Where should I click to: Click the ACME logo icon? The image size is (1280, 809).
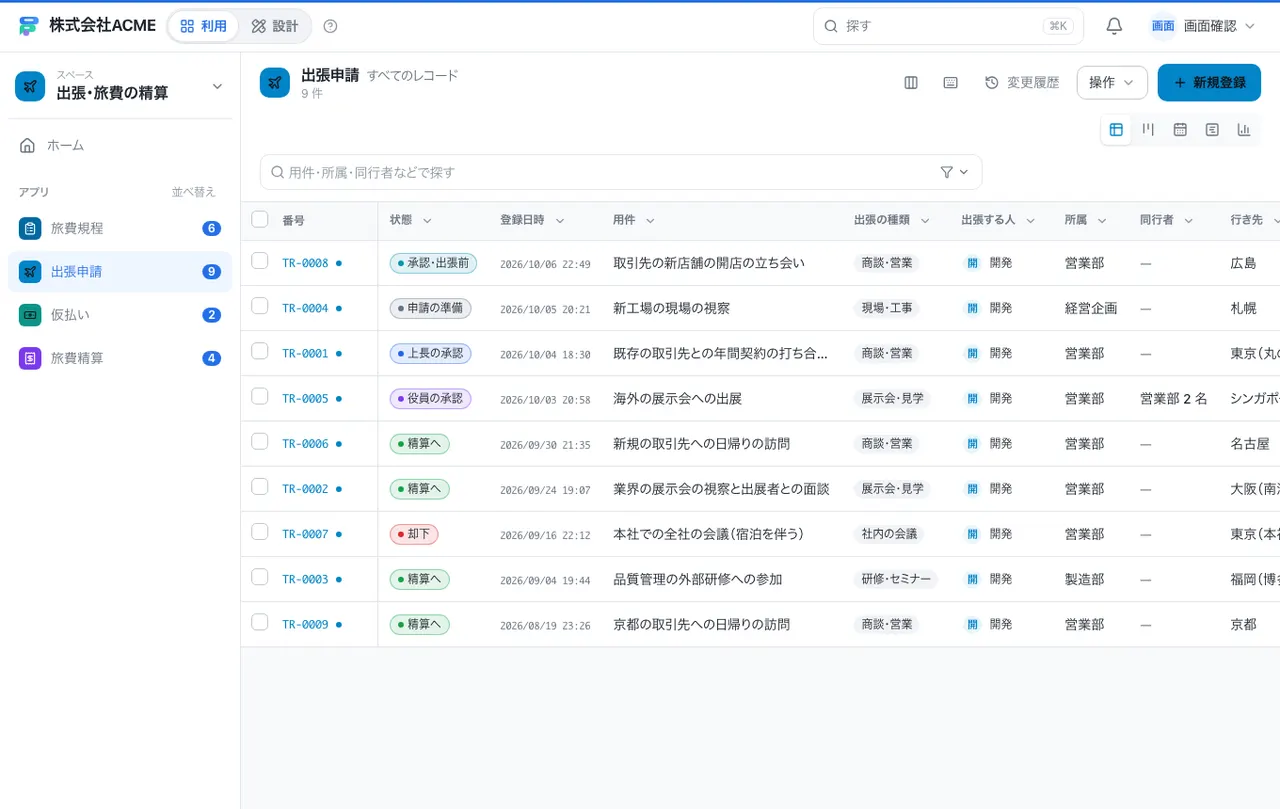pyautogui.click(x=29, y=26)
